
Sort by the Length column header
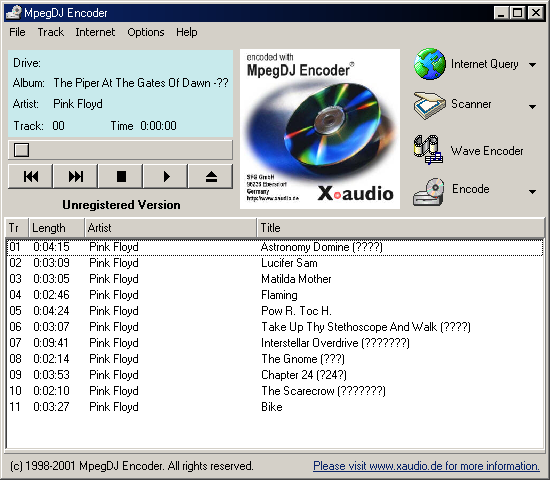pos(56,228)
